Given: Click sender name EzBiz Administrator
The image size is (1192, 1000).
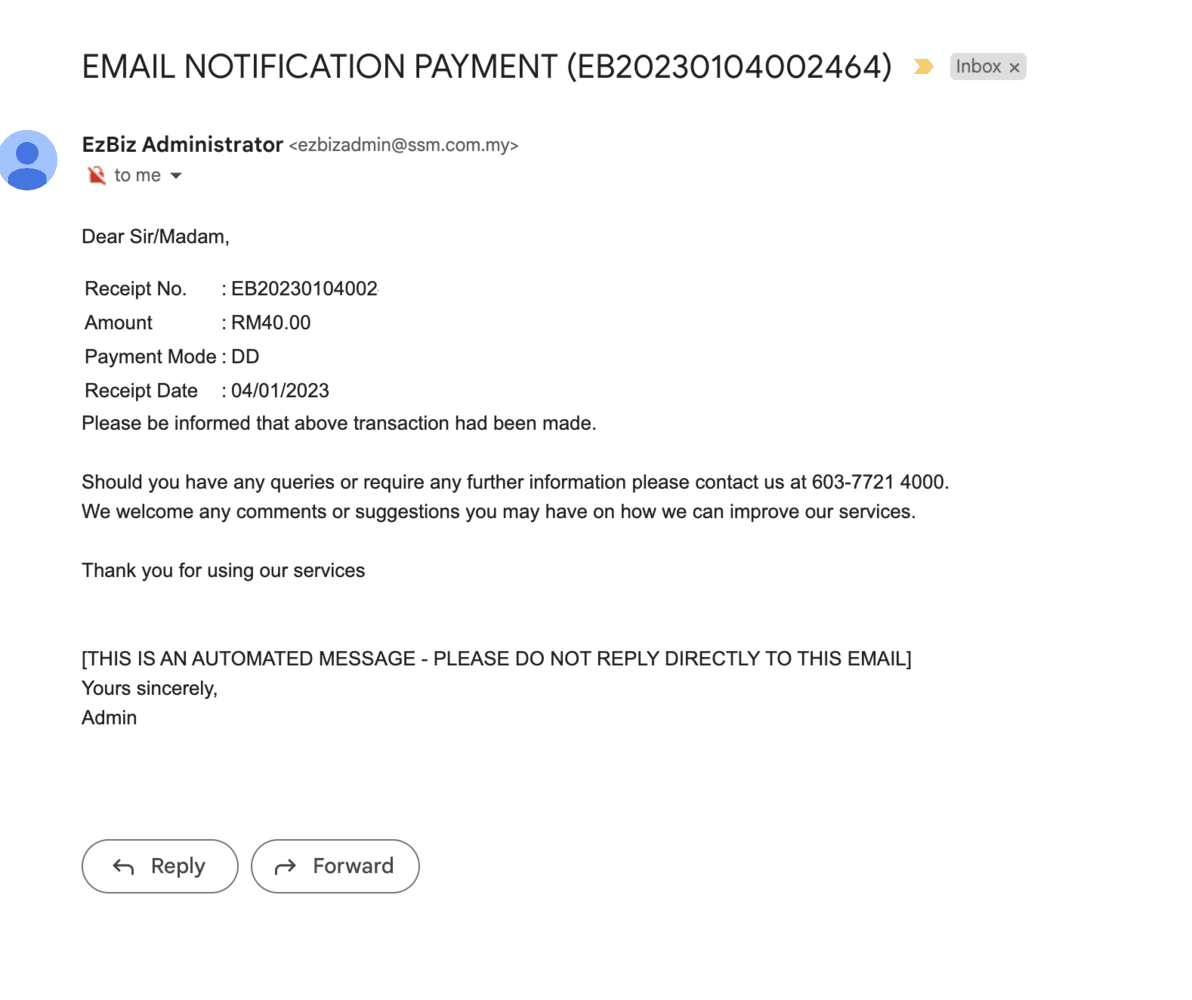Looking at the screenshot, I should click(x=182, y=145).
